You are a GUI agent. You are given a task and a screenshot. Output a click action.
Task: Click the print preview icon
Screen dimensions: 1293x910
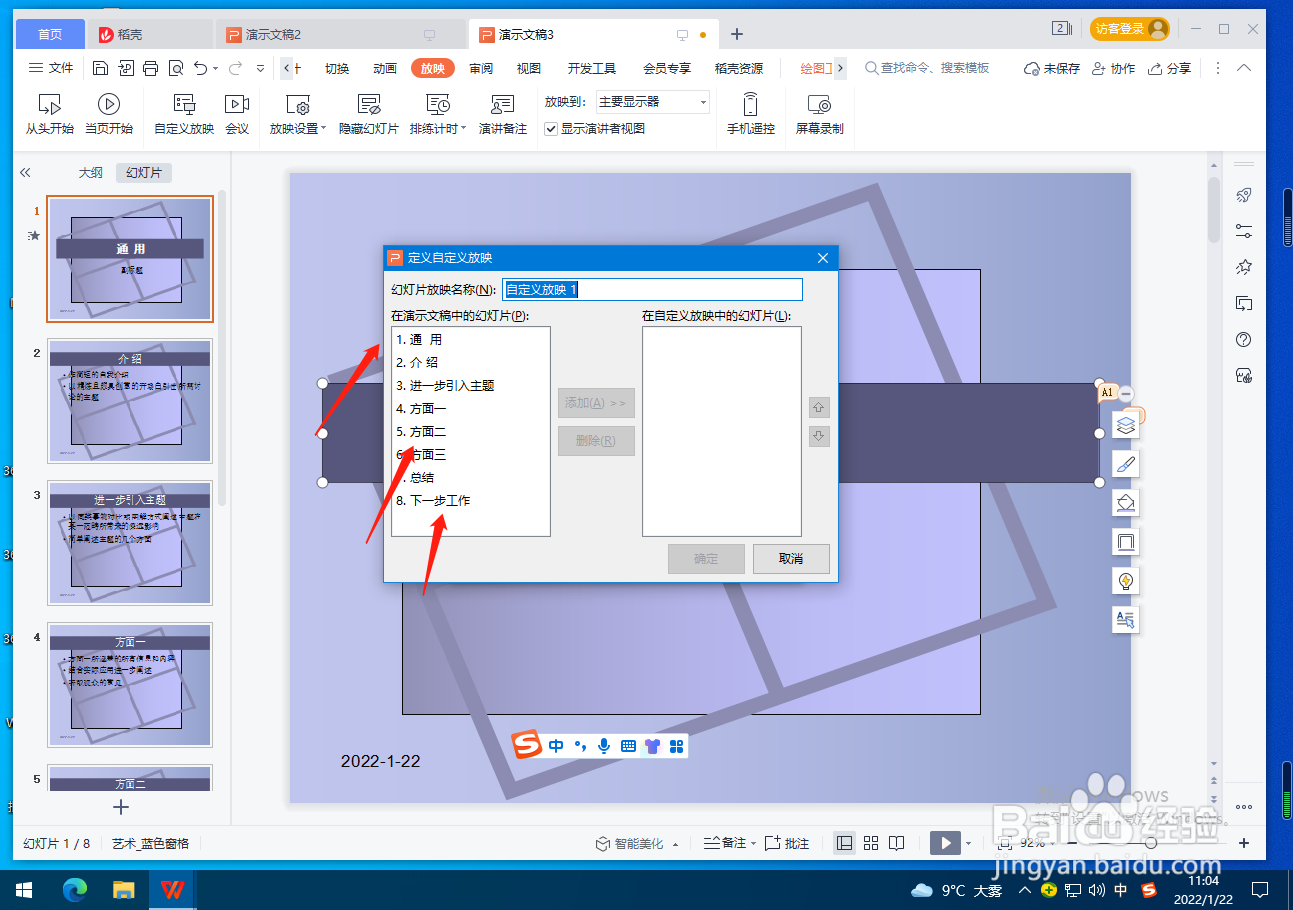click(176, 68)
